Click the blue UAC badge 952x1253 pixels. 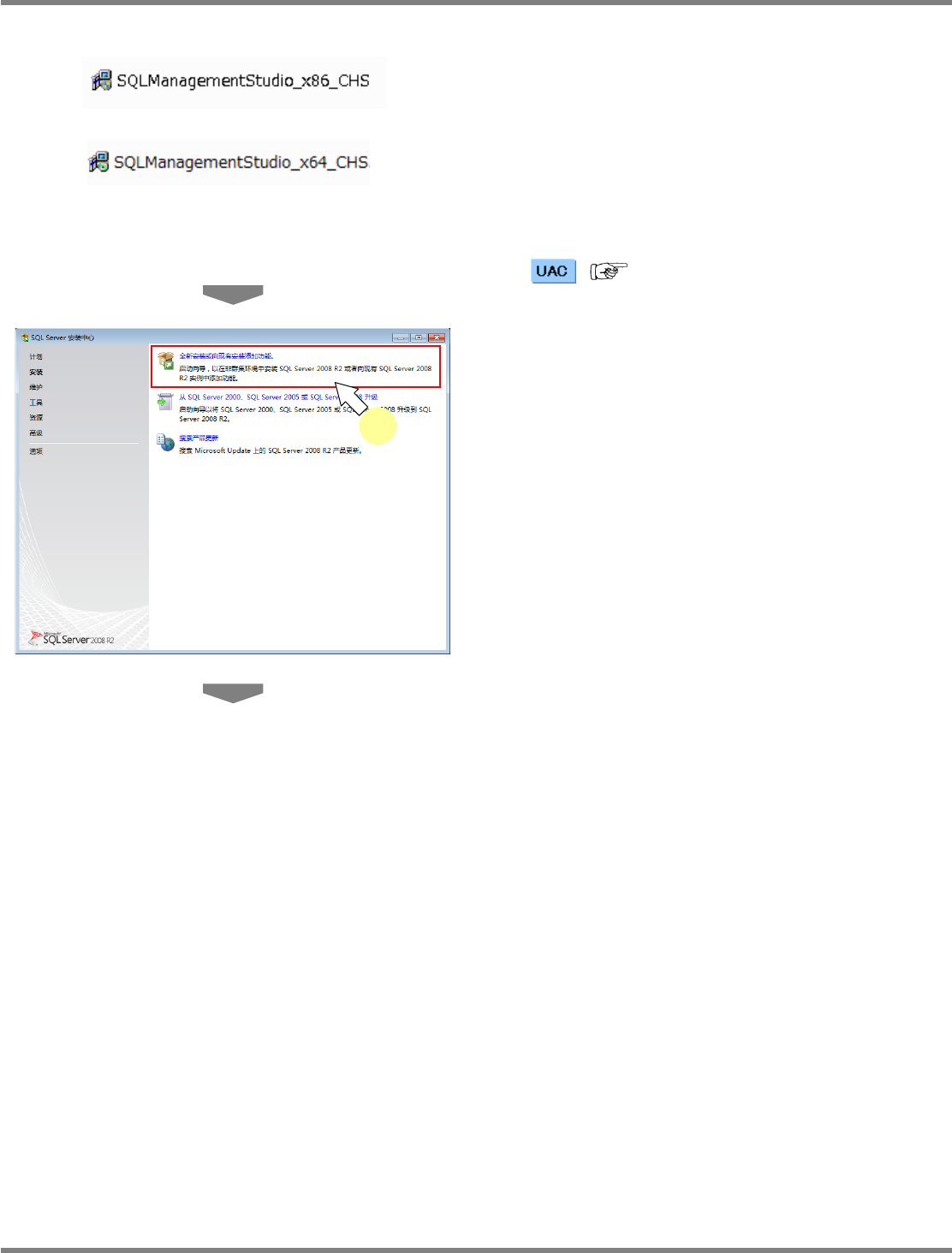pyautogui.click(x=552, y=271)
